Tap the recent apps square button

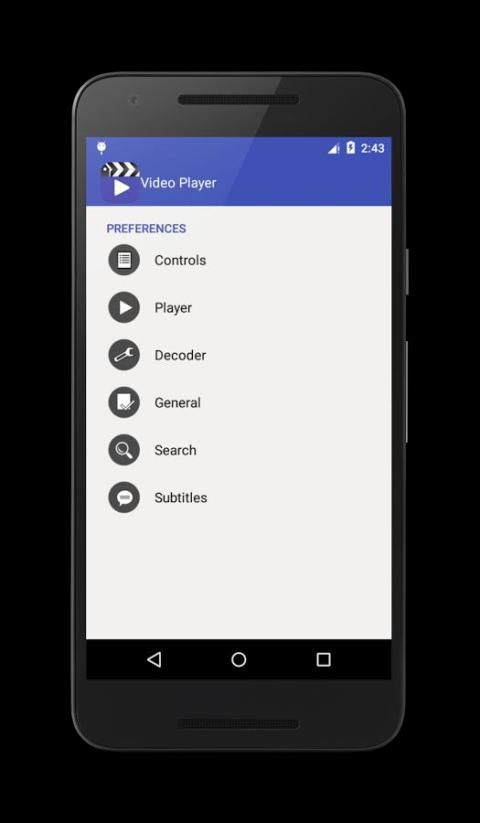point(324,660)
